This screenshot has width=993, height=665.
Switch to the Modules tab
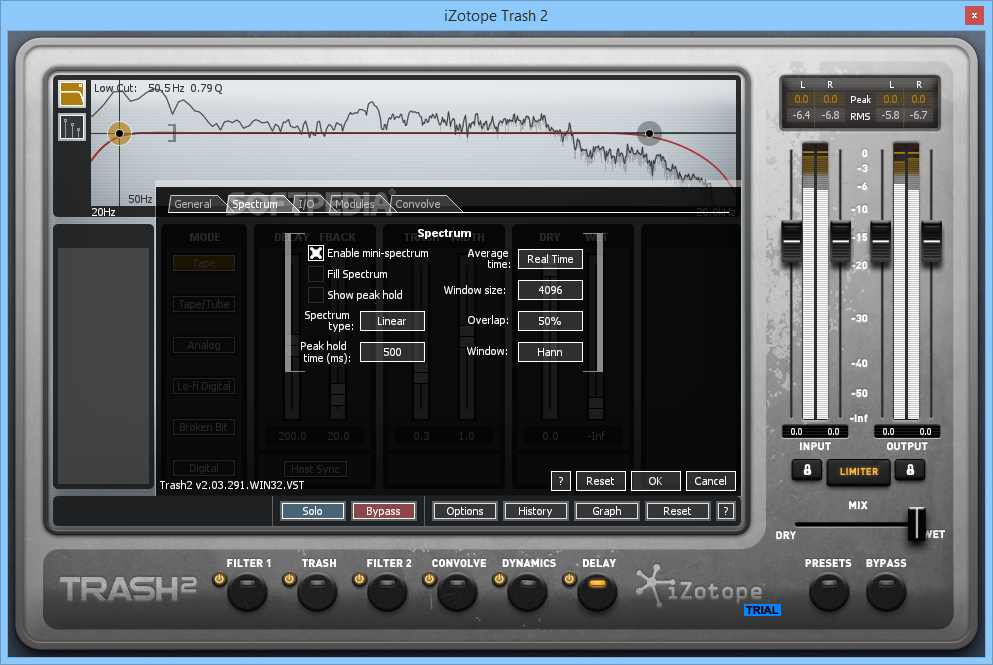tap(355, 204)
